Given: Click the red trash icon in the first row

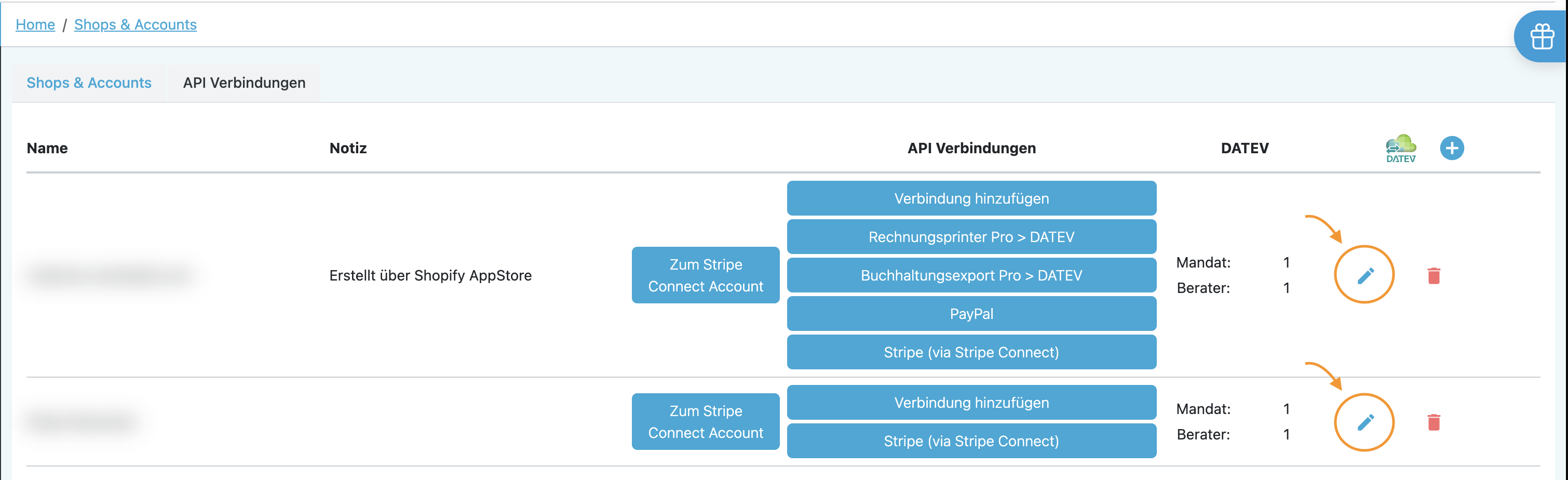Looking at the screenshot, I should (1434, 275).
